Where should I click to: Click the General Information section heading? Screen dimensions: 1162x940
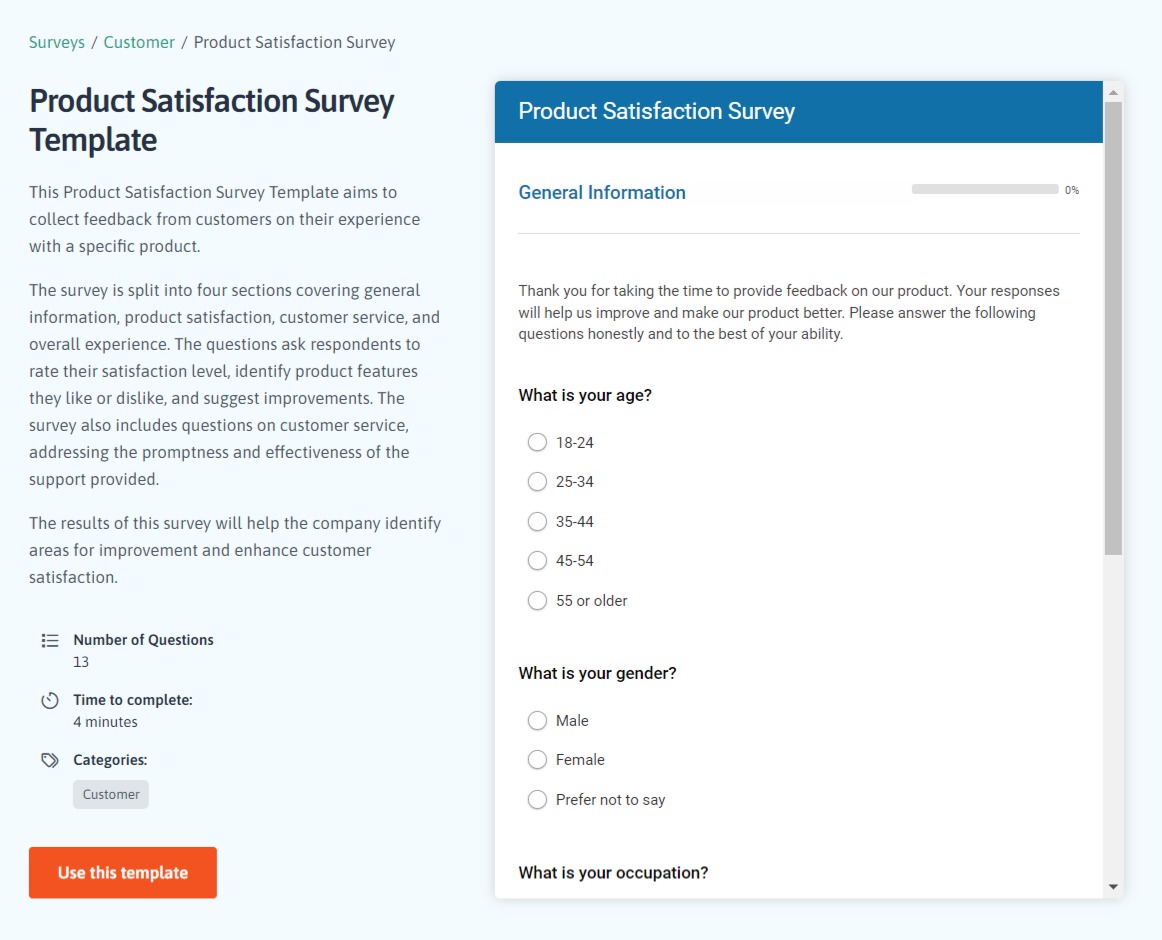pyautogui.click(x=601, y=192)
